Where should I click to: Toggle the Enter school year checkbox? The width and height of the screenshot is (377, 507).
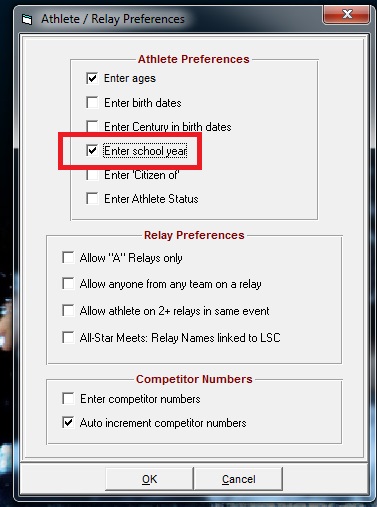92,150
